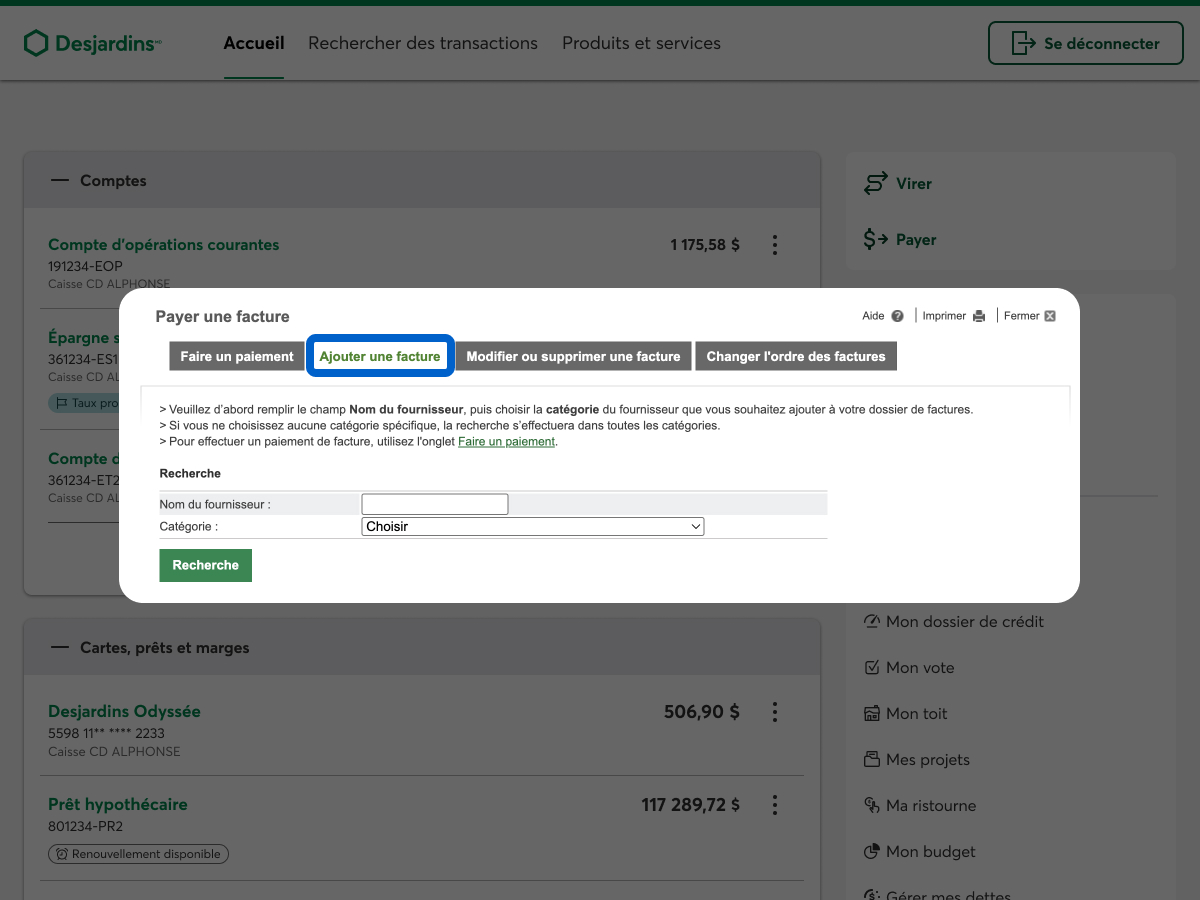1200x900 pixels.
Task: Switch to the Faire un paiement tab
Action: tap(237, 357)
